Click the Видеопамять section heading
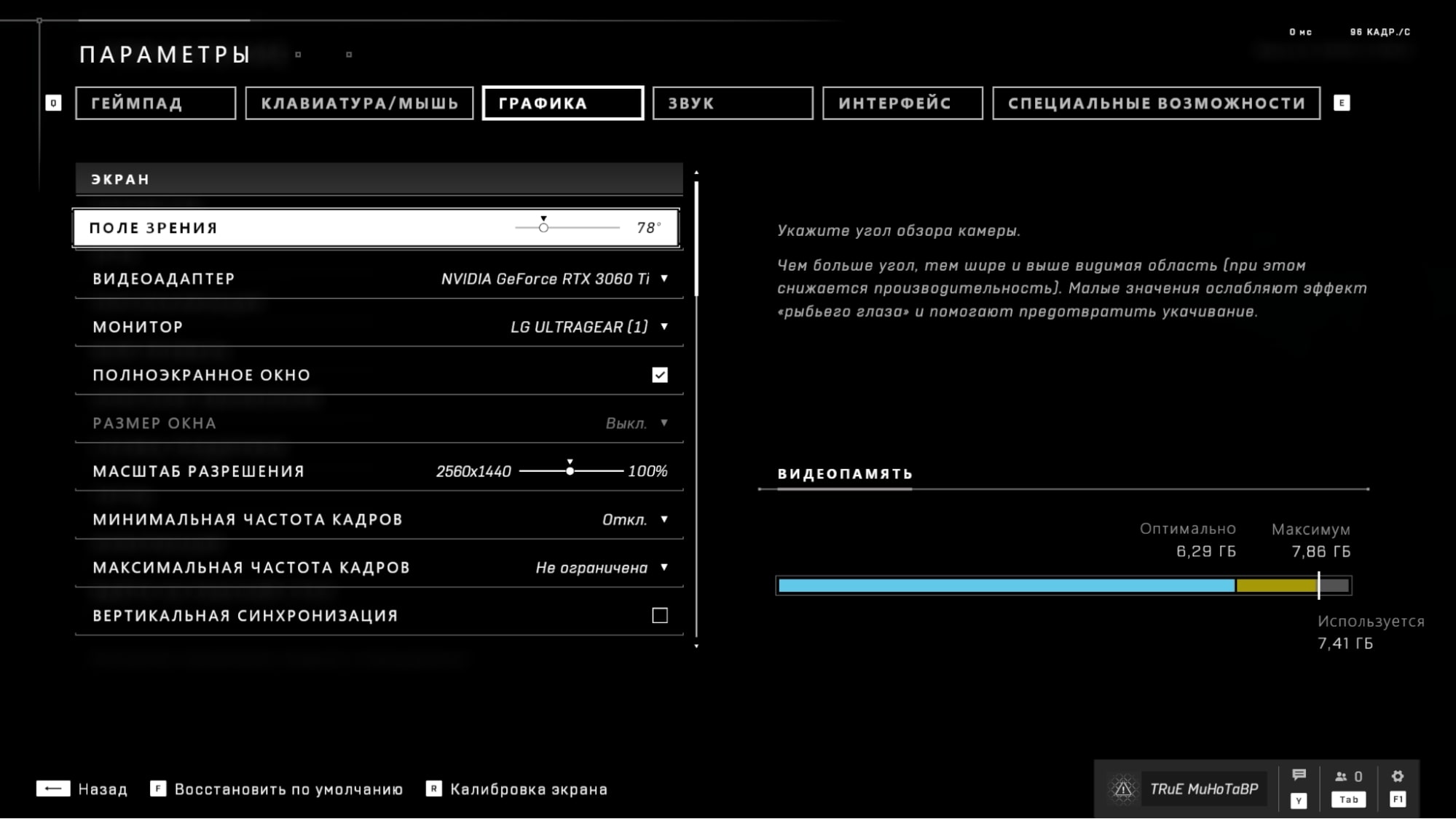 pyautogui.click(x=845, y=474)
